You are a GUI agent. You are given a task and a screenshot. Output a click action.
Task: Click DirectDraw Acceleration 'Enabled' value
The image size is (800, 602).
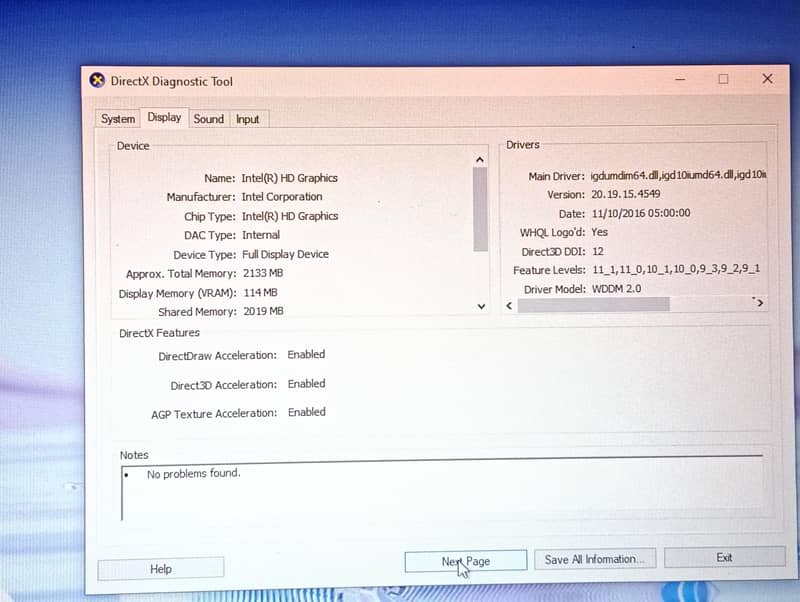[x=306, y=354]
